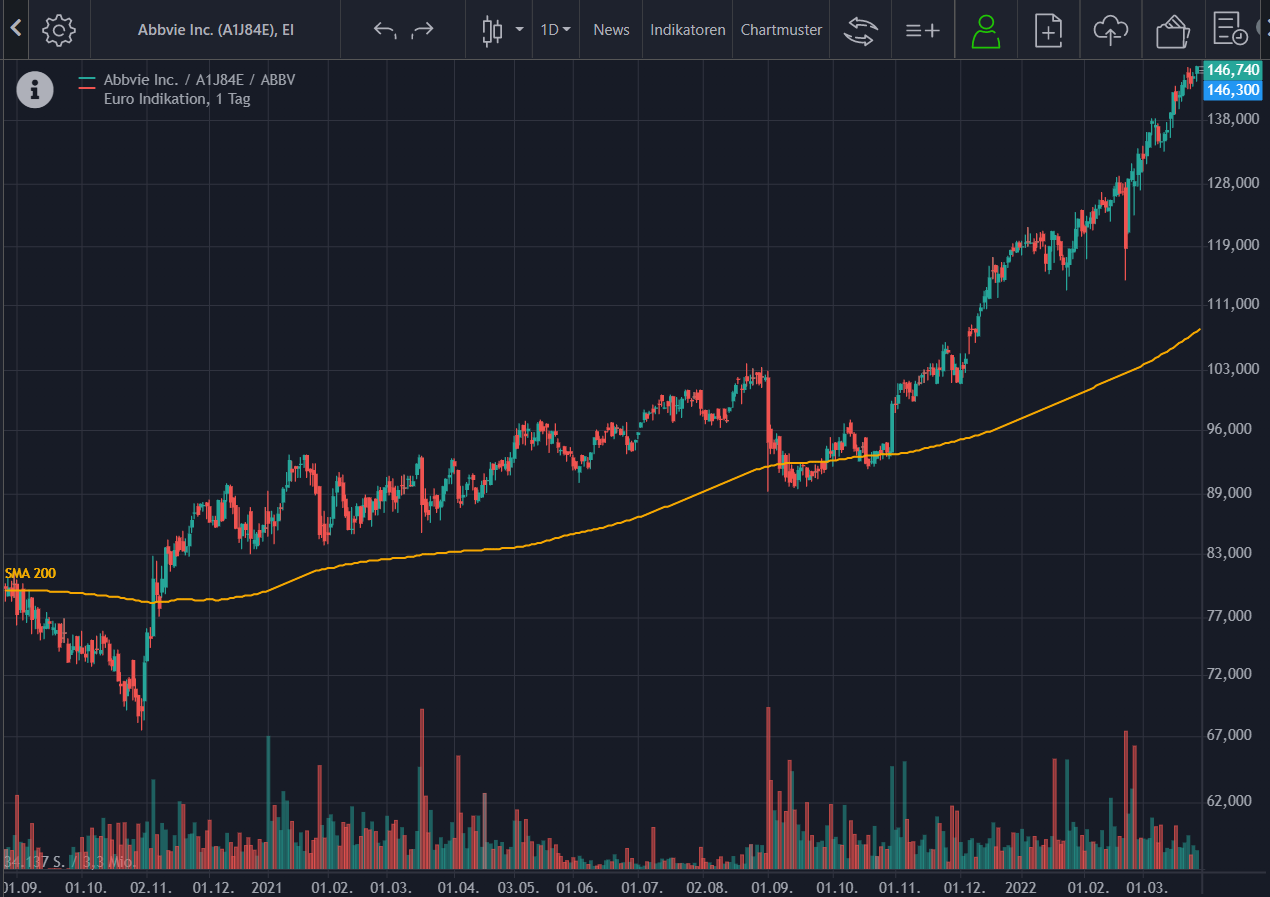The height and width of the screenshot is (897, 1270).
Task: Click the 02.11. date on time axis
Action: point(151,887)
